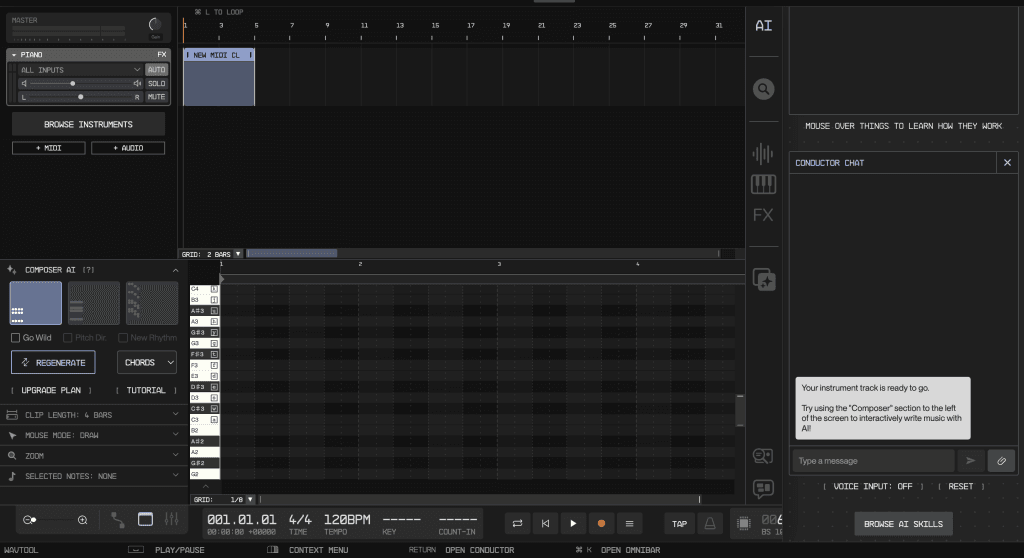1024x558 pixels.
Task: Click the Type a message chat field
Action: 873,460
